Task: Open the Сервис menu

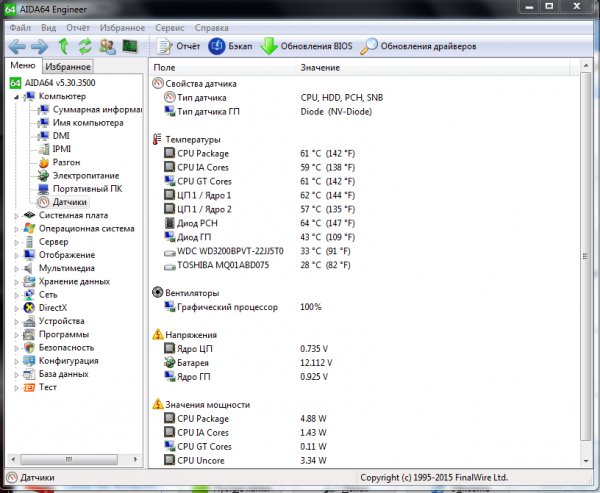Action: [x=170, y=28]
